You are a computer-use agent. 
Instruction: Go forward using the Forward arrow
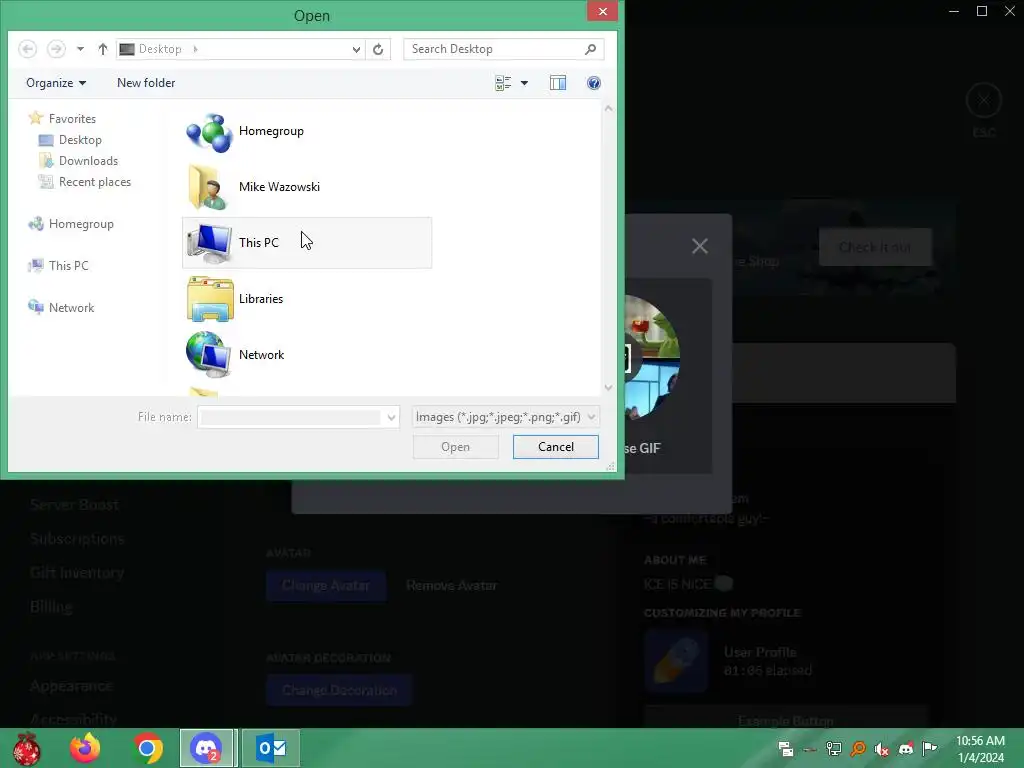(56, 49)
